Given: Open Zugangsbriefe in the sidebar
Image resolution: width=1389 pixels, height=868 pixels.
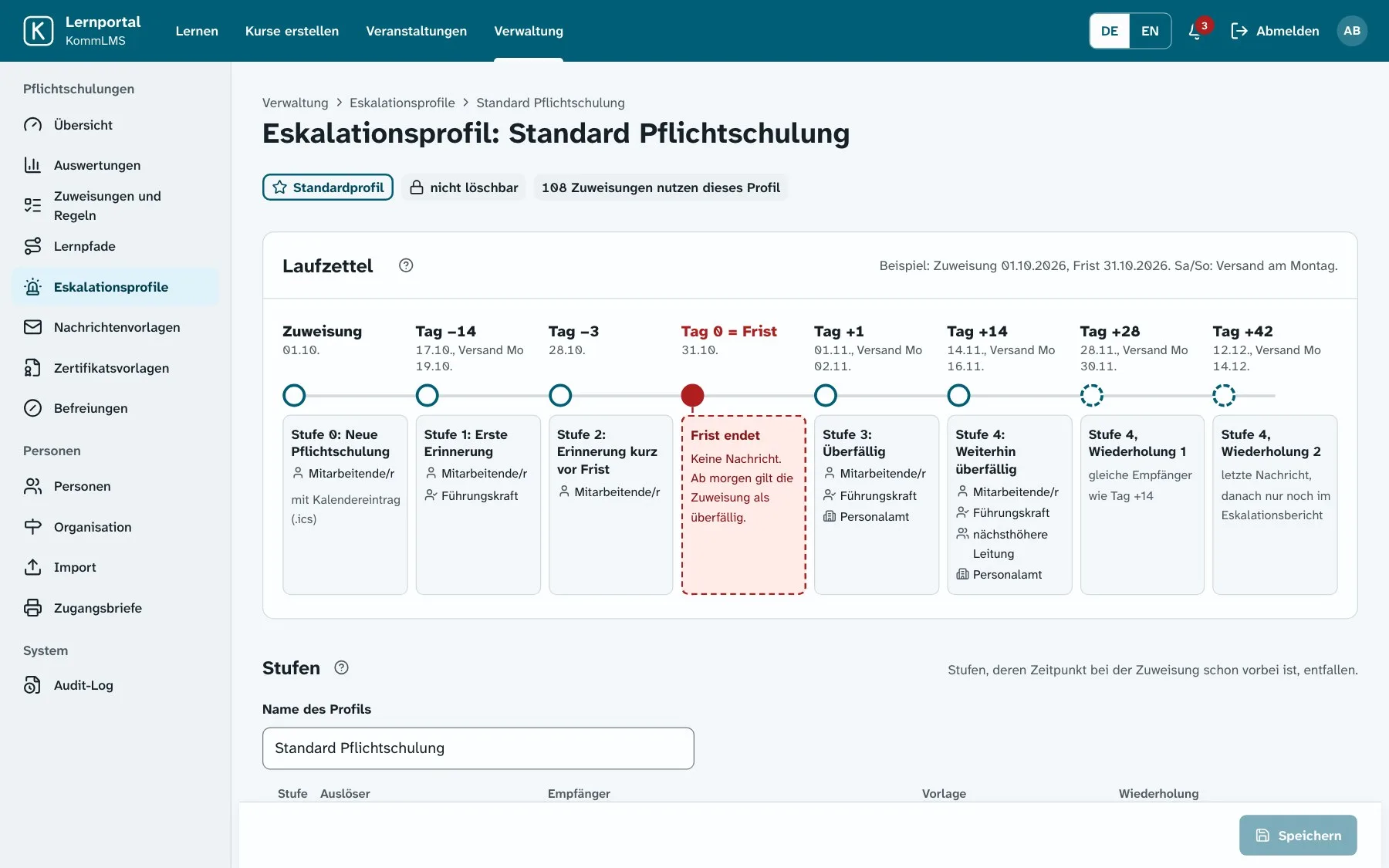Looking at the screenshot, I should tap(116, 608).
